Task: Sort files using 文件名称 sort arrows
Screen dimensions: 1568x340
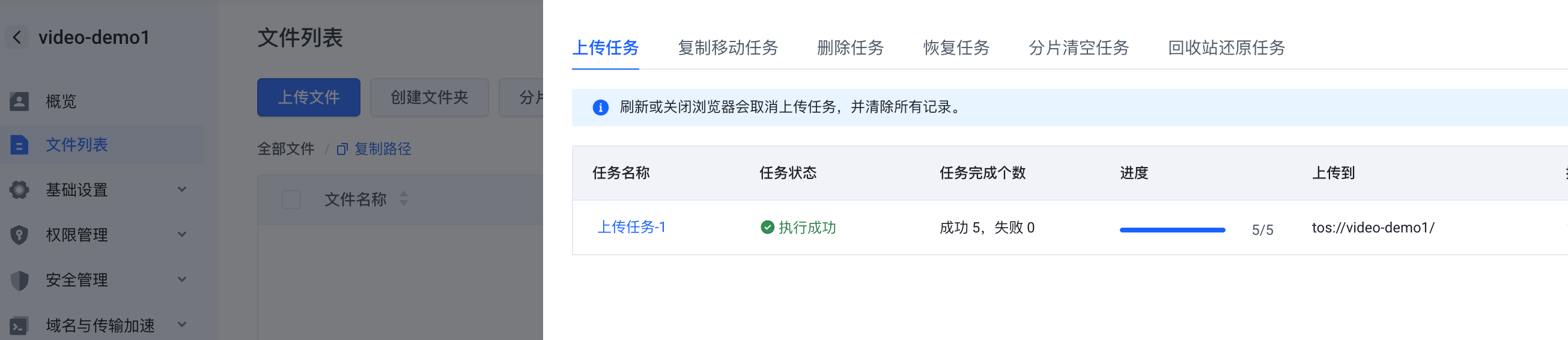Action: [x=404, y=199]
